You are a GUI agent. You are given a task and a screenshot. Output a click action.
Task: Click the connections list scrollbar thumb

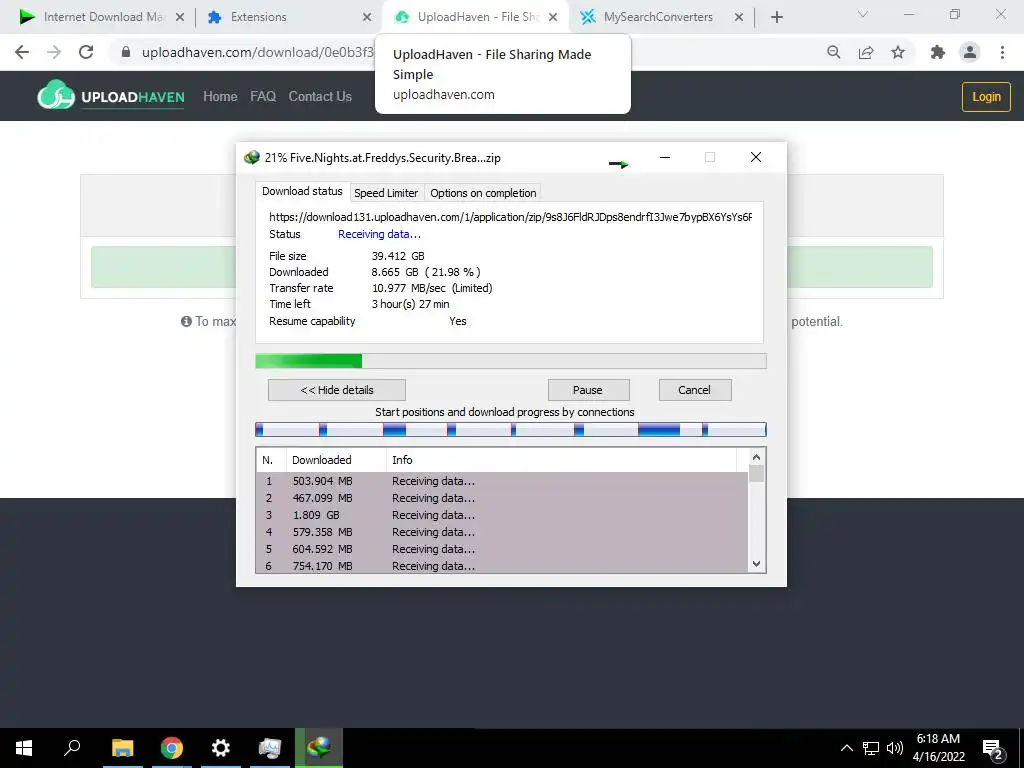click(756, 473)
